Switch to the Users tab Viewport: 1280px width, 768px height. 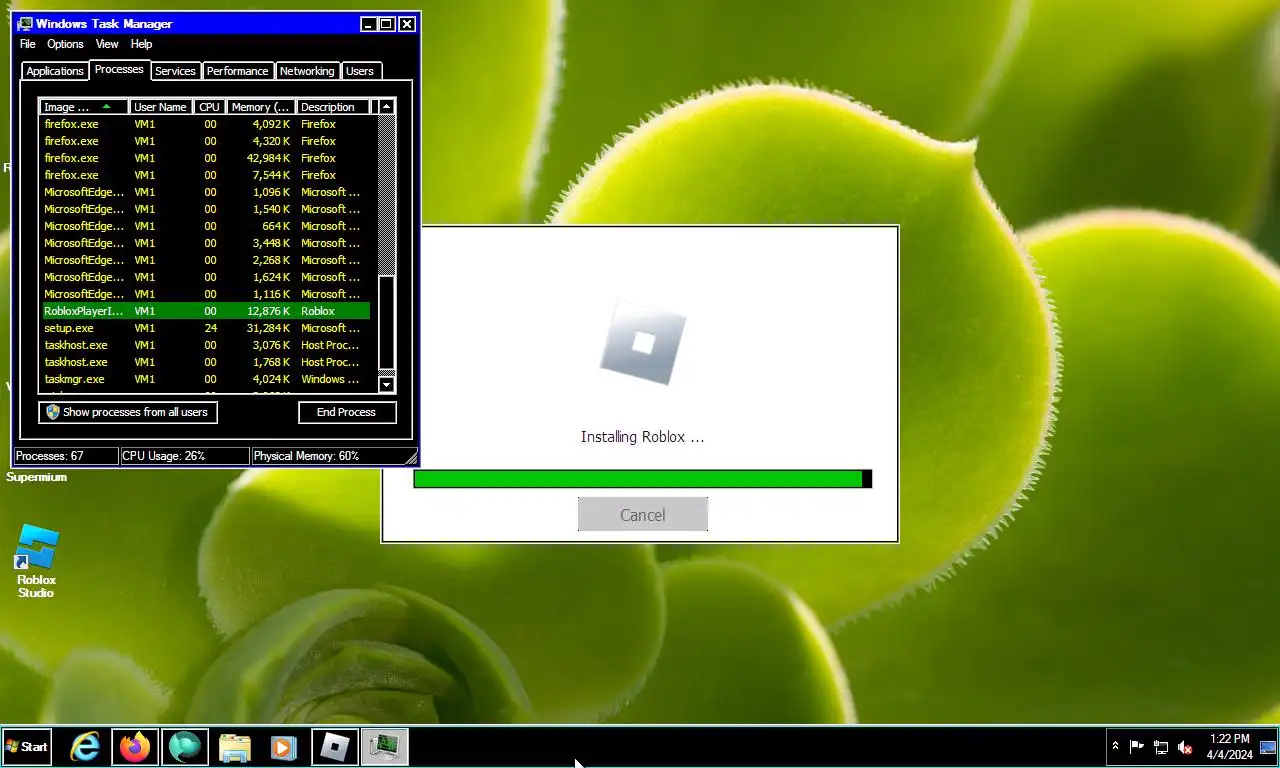coord(360,71)
